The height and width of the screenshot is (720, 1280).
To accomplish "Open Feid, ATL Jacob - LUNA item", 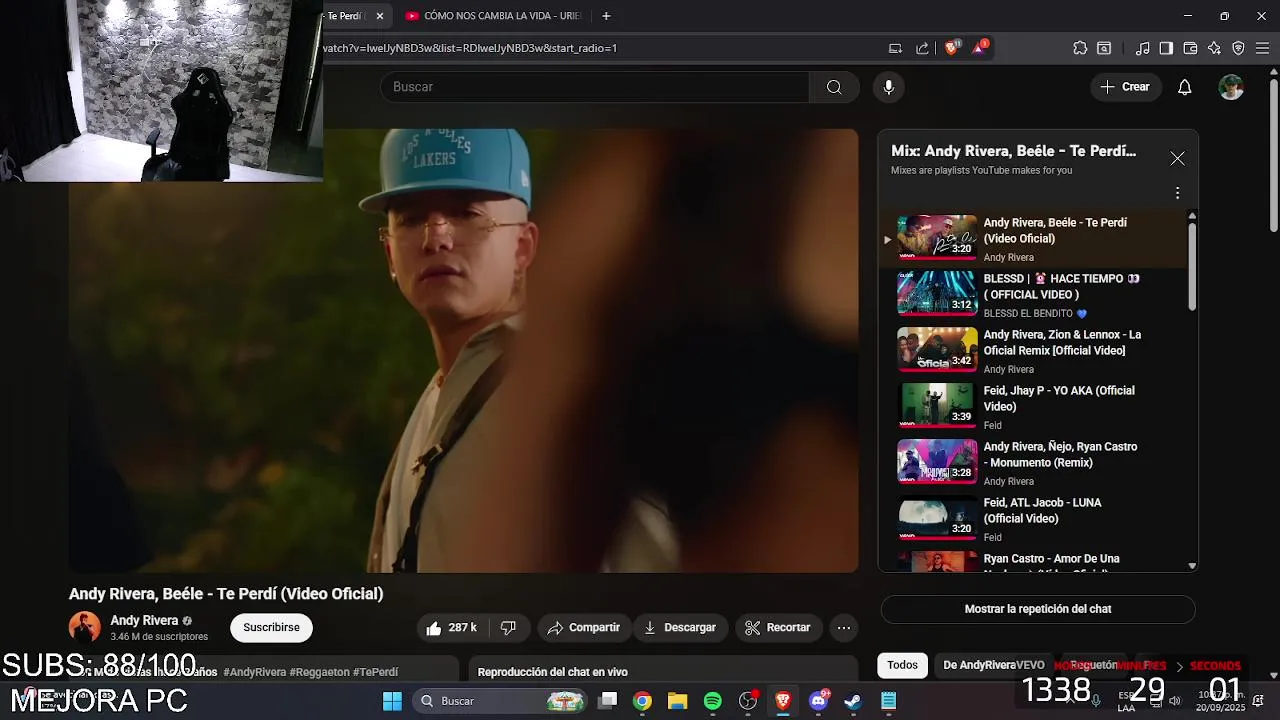I will coord(1035,518).
